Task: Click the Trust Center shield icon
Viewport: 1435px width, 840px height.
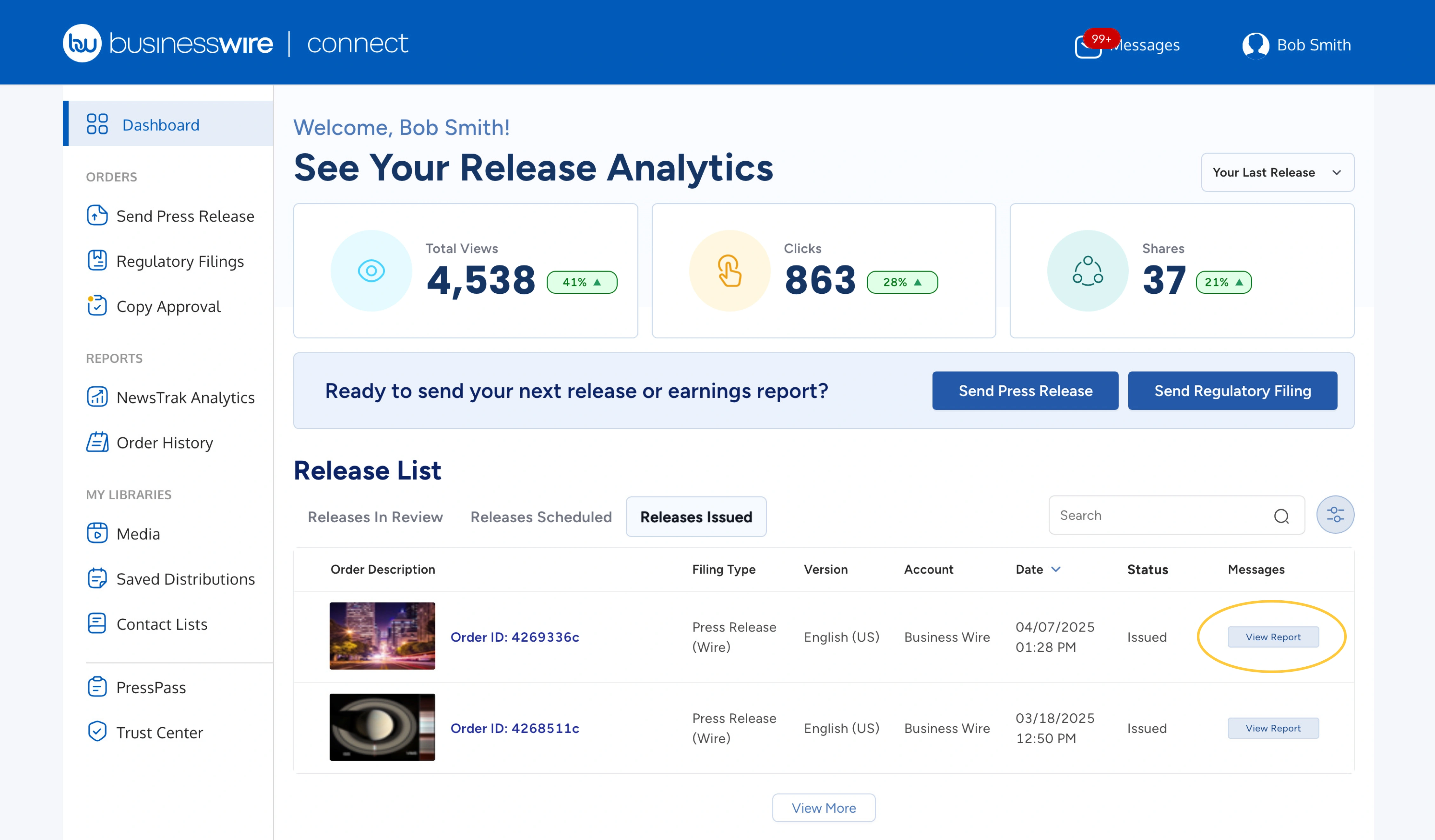Action: coord(97,732)
